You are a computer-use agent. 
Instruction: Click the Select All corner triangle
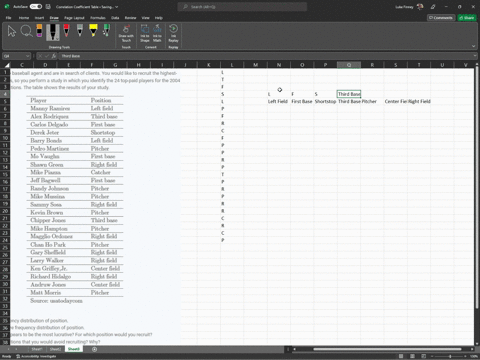(6, 65)
